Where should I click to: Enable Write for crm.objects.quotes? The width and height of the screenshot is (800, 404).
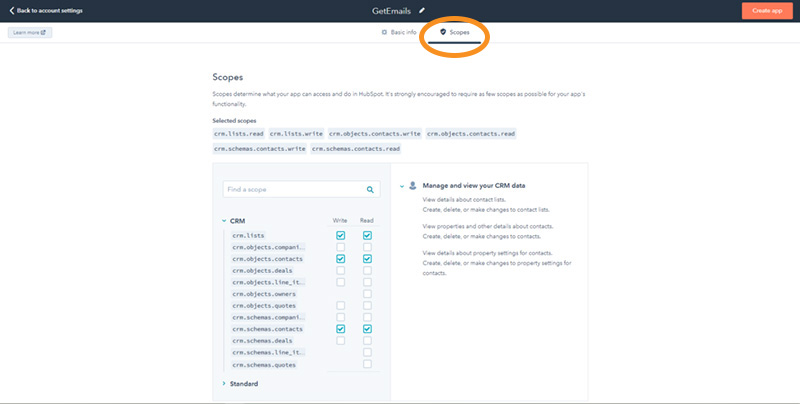[x=340, y=306]
